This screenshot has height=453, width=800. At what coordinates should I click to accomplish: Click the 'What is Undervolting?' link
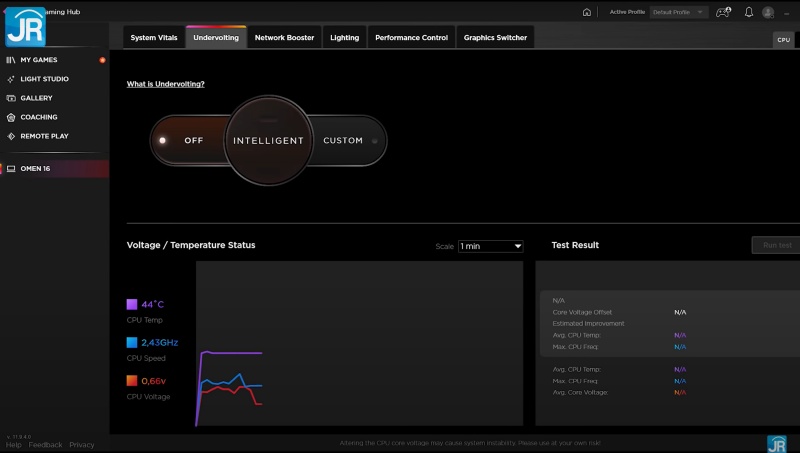point(165,84)
